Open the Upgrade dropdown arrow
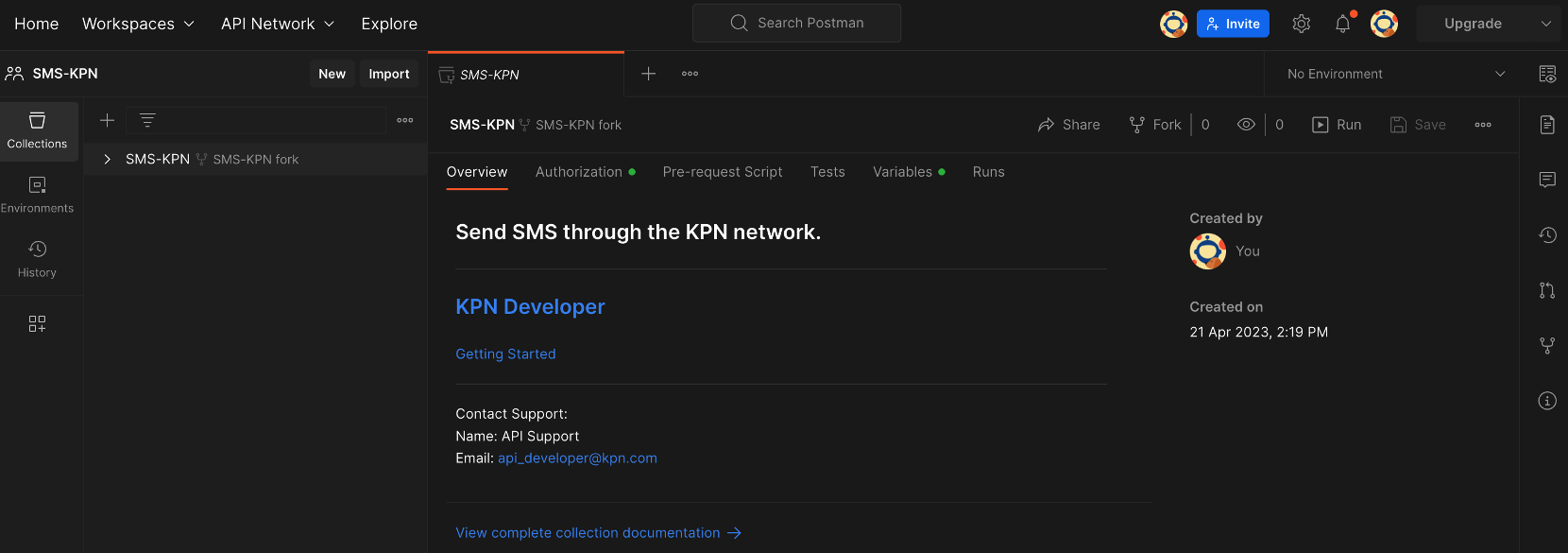 coord(1546,24)
